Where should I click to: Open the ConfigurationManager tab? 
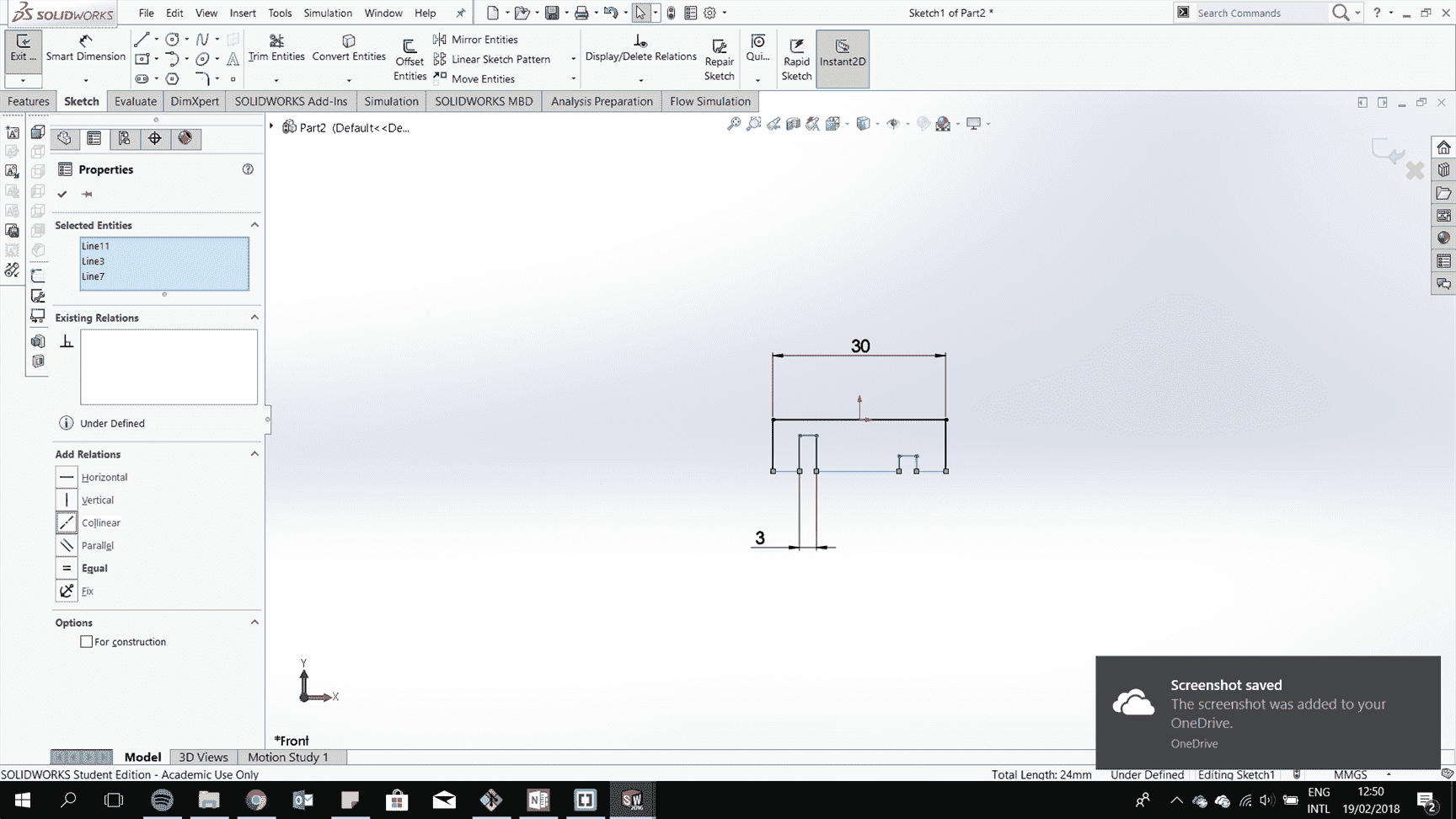coord(124,138)
